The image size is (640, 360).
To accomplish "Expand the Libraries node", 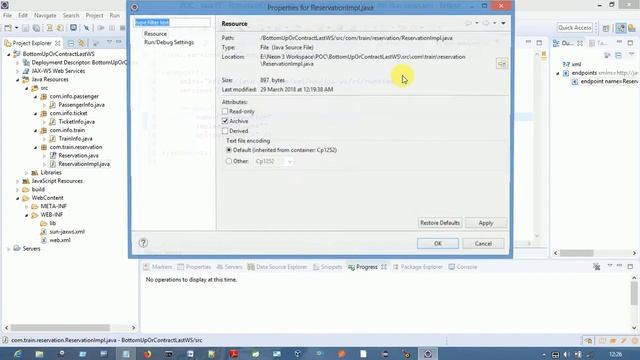I will coord(27,173).
